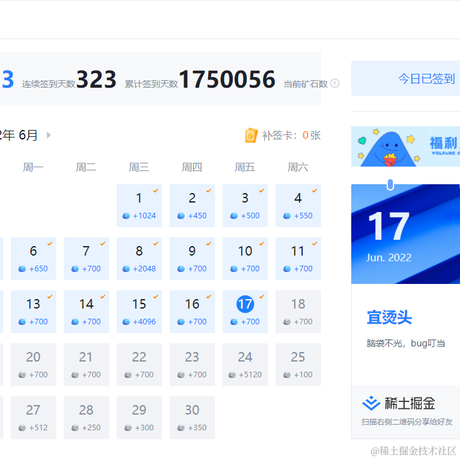Image resolution: width=460 pixels, height=460 pixels.
Task: Click the 宜烫头 fortune heading
Action: [389, 317]
